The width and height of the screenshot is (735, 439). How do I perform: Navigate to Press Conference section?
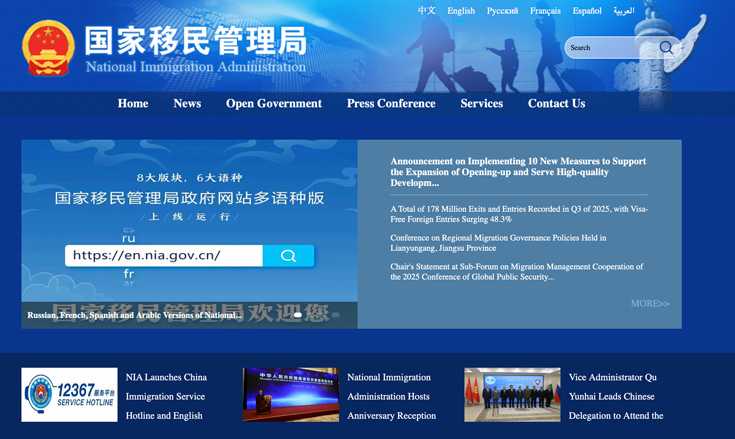pyautogui.click(x=391, y=104)
